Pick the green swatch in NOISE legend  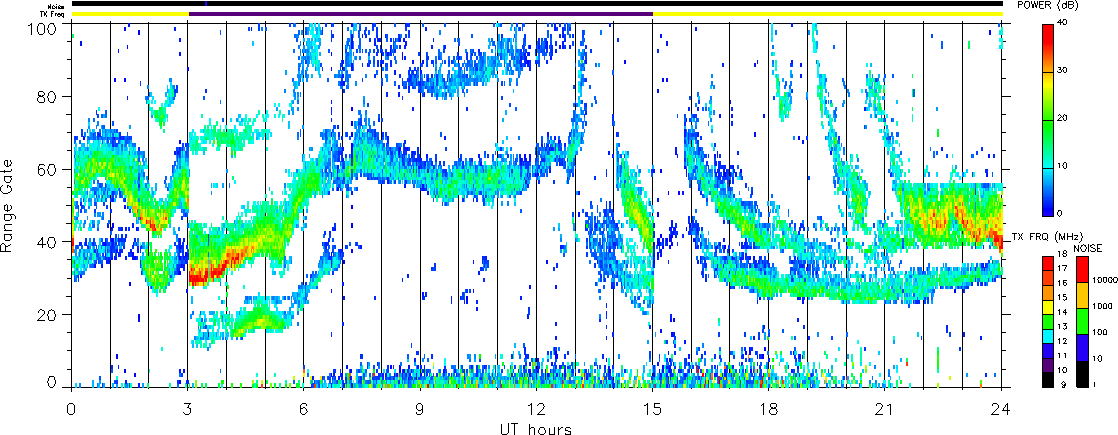click(x=1082, y=322)
